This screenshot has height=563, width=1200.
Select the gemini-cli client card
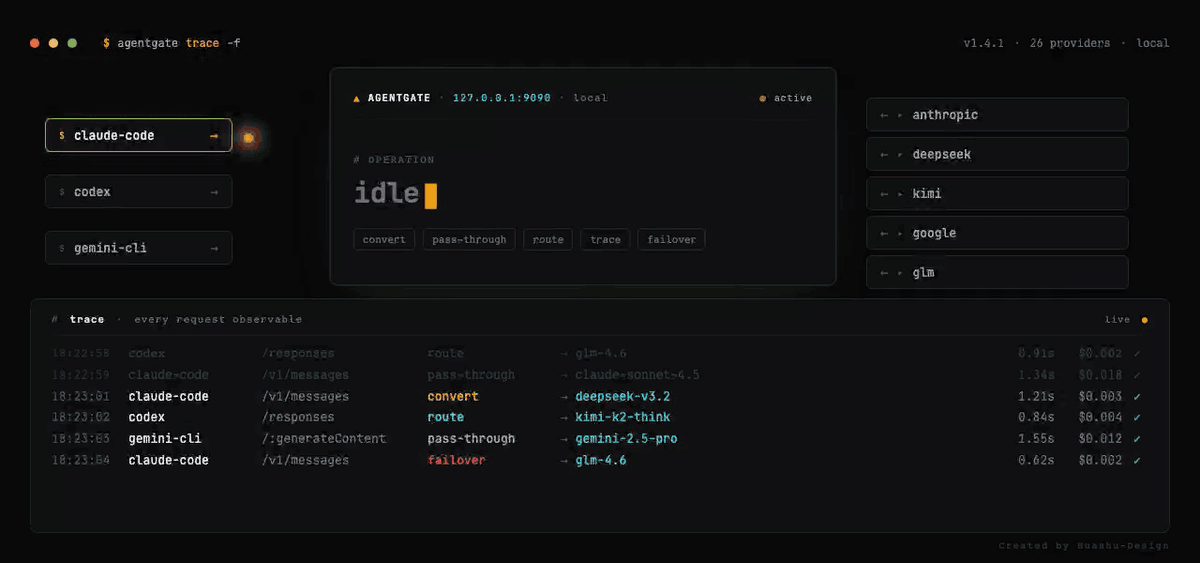coord(138,248)
